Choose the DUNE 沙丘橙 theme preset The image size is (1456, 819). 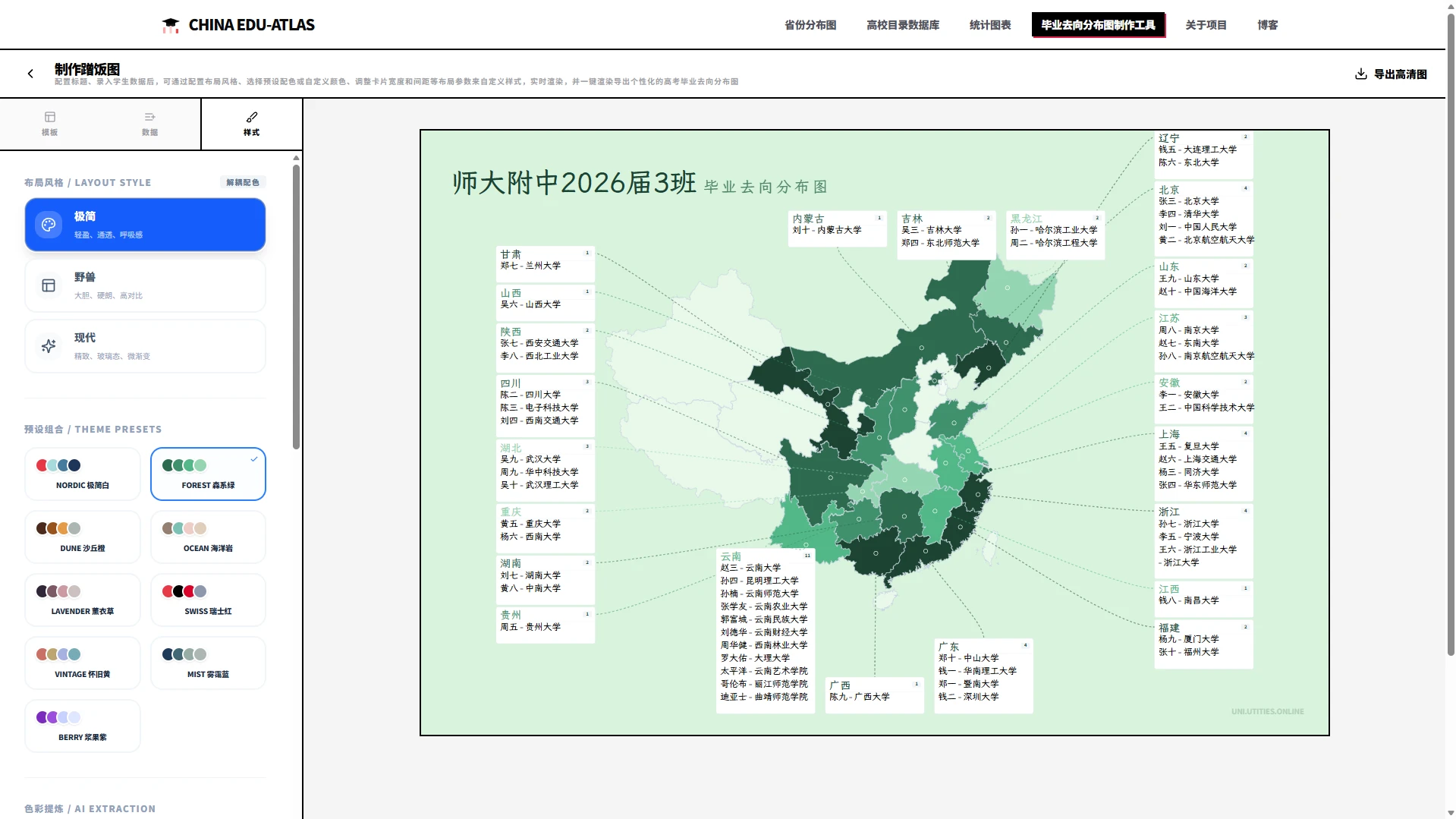coord(83,537)
